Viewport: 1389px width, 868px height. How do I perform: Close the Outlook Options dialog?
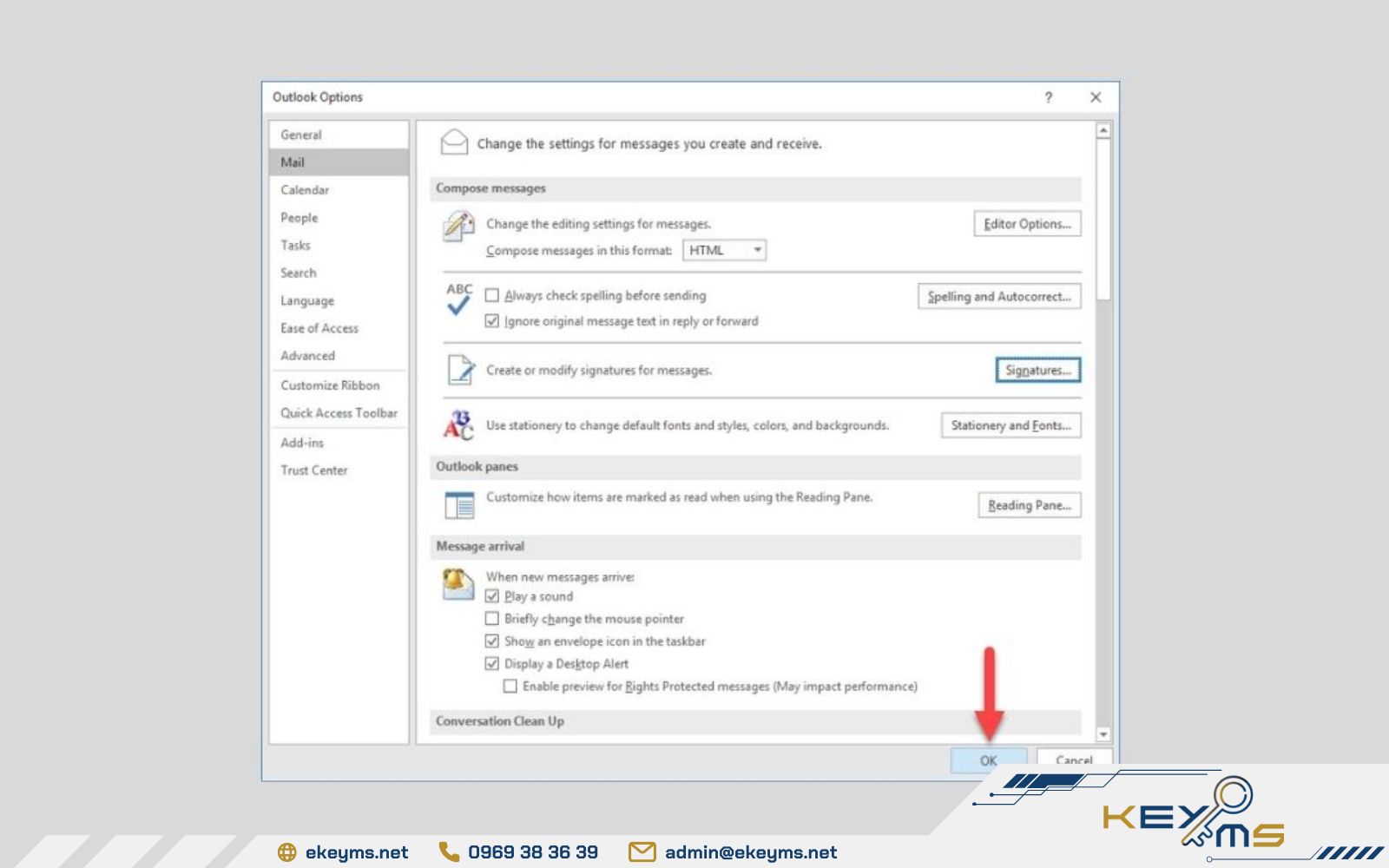point(1096,97)
